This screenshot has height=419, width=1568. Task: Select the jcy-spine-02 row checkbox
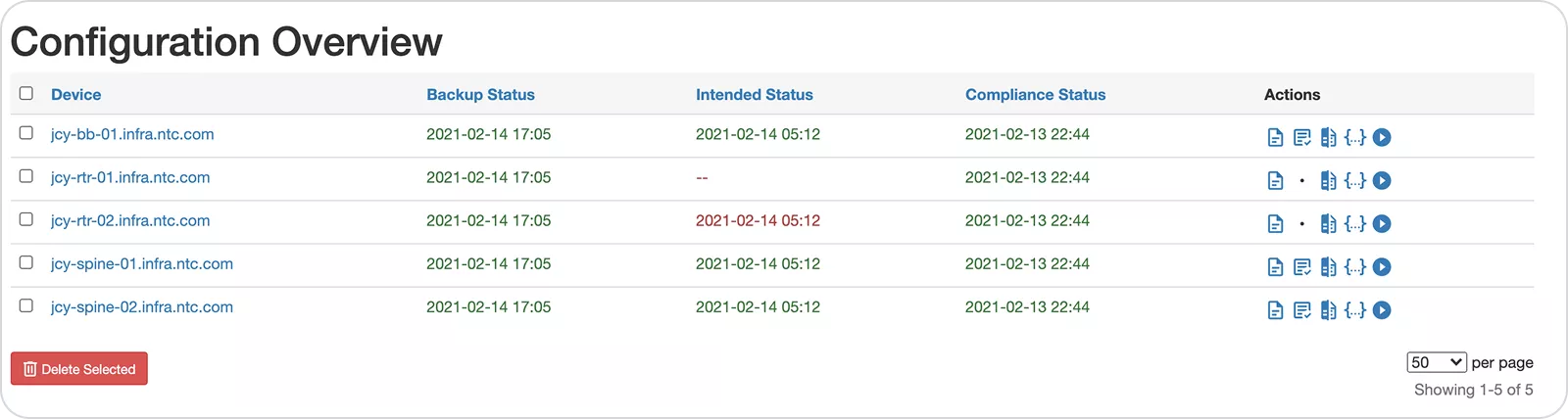pyautogui.click(x=26, y=305)
